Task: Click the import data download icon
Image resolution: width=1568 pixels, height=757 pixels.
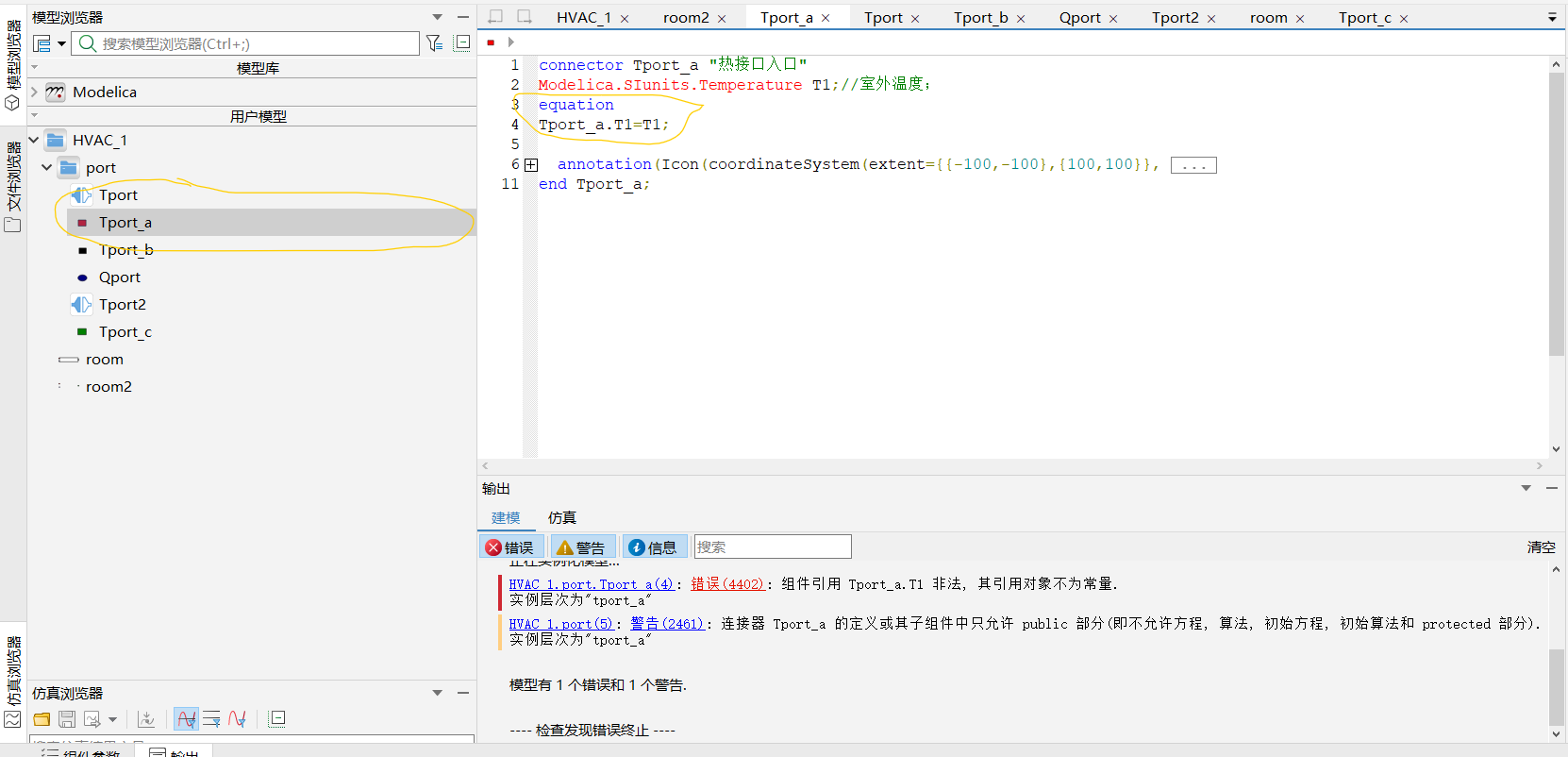Action: [x=146, y=719]
